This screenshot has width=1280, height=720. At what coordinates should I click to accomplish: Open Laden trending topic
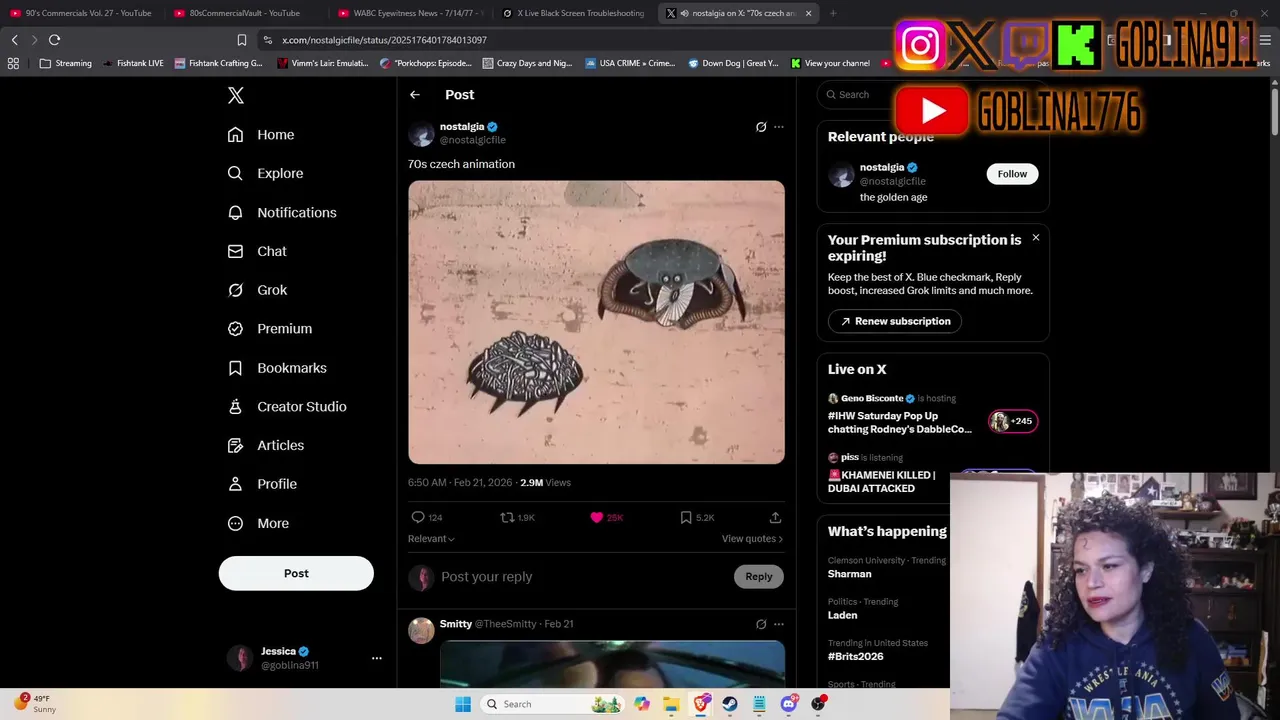pos(843,615)
